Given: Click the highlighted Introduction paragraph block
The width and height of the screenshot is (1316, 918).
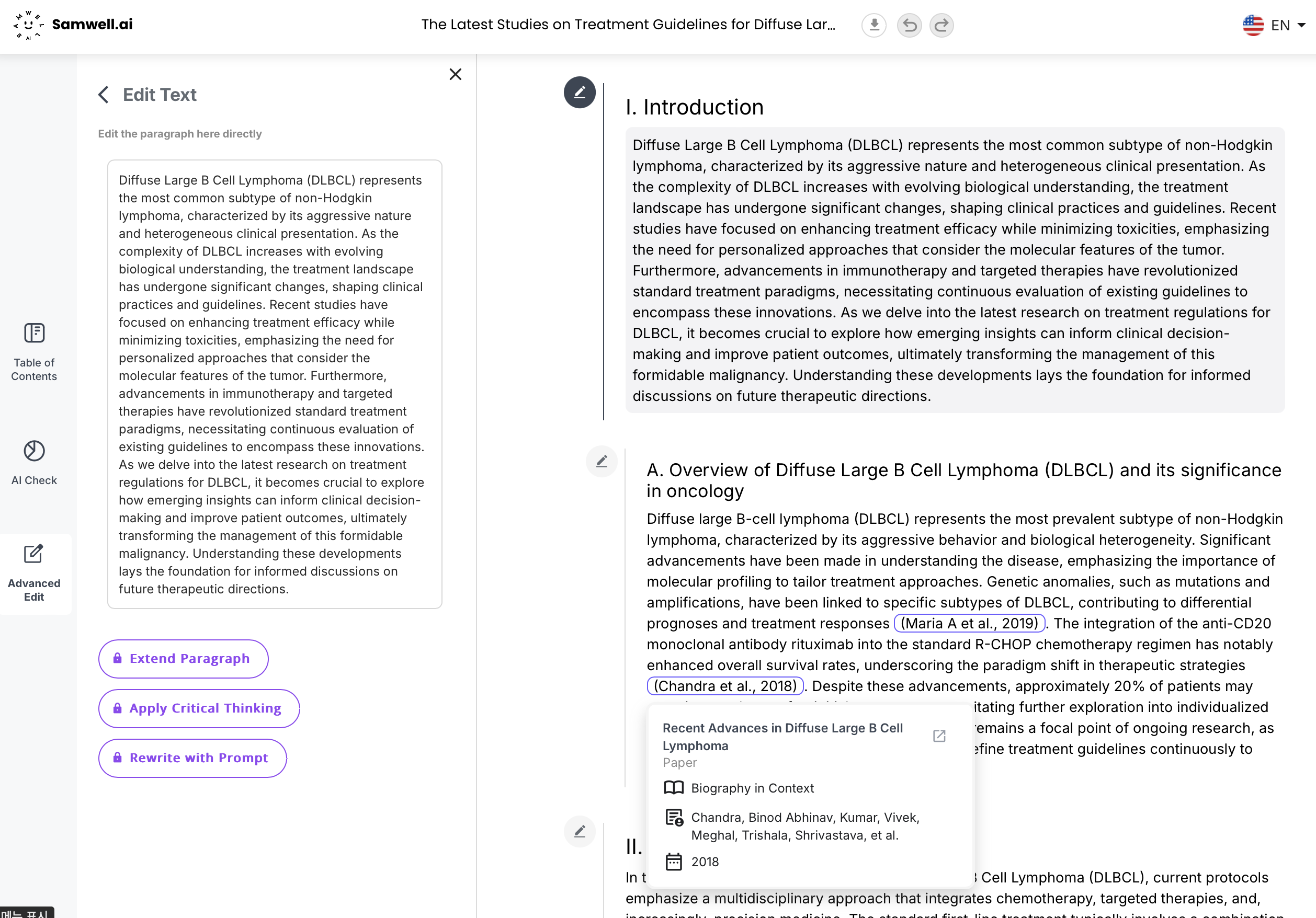Looking at the screenshot, I should 955,270.
